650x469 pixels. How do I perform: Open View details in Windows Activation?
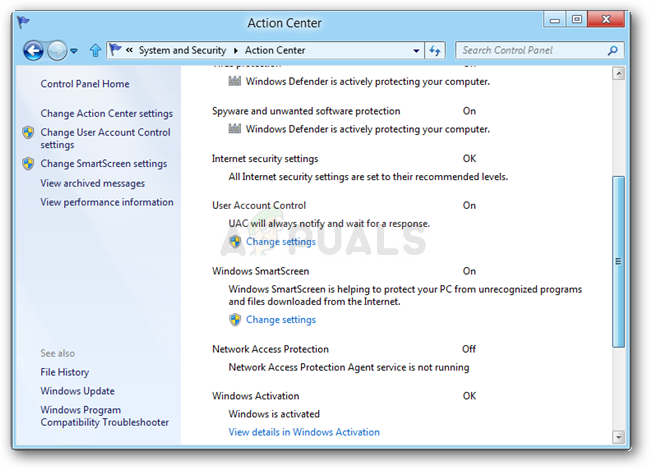(x=304, y=432)
